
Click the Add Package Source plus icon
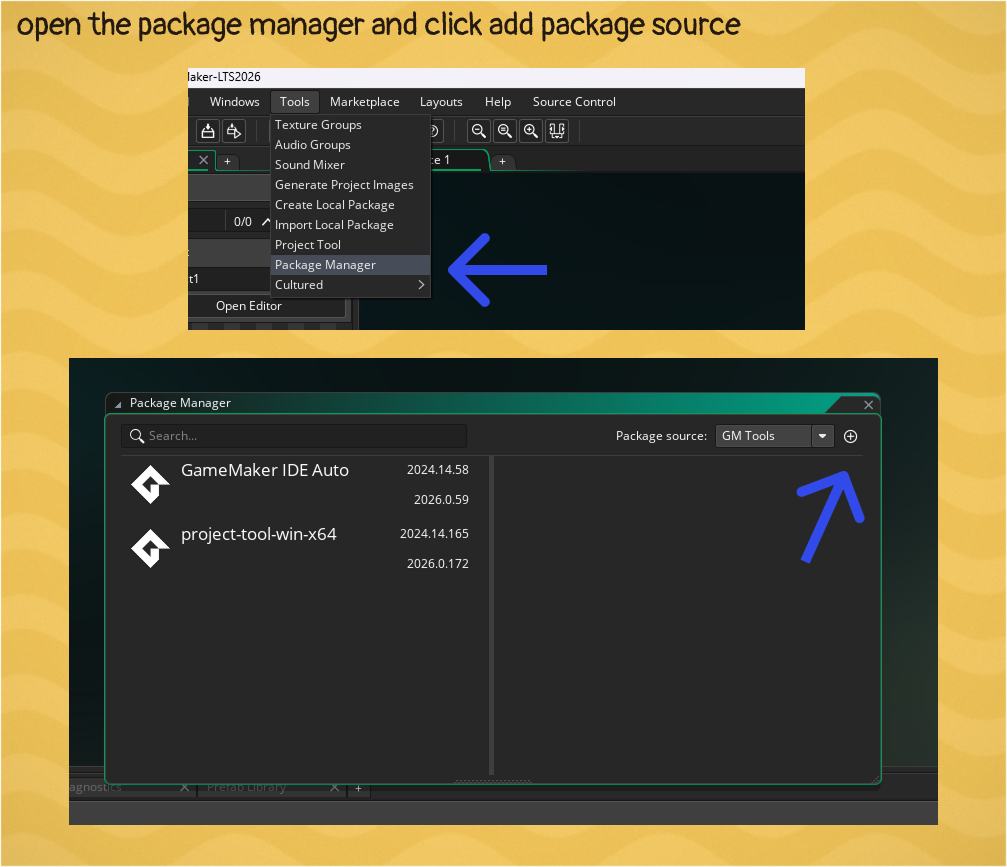[x=850, y=436]
